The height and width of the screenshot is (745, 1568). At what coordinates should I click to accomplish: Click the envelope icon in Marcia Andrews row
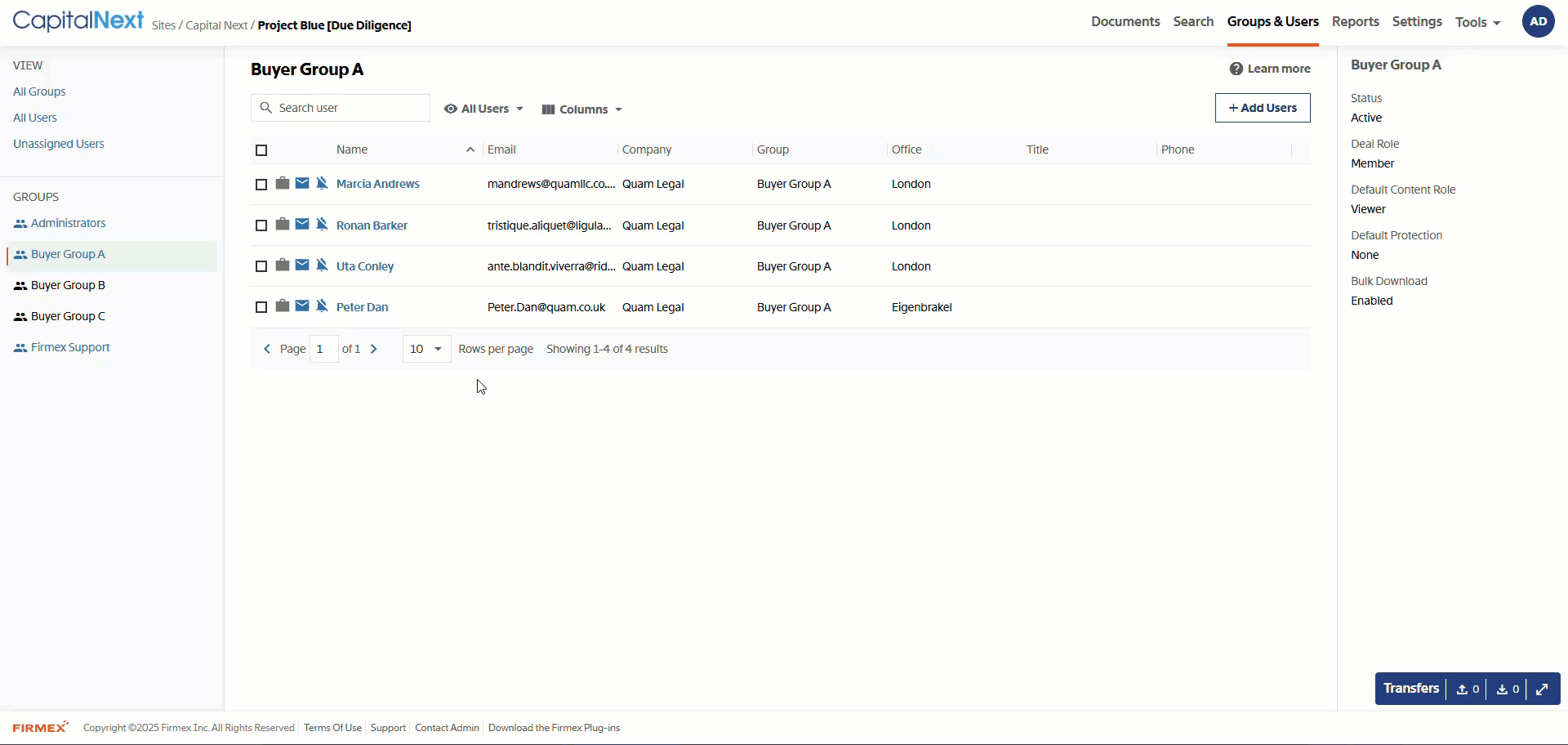coord(302,183)
